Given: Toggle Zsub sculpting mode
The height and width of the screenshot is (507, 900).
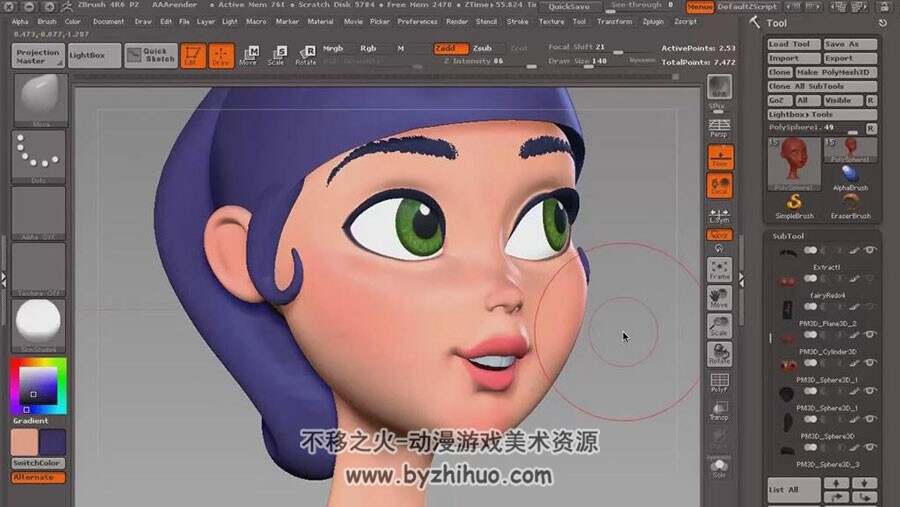Looking at the screenshot, I should [x=482, y=49].
